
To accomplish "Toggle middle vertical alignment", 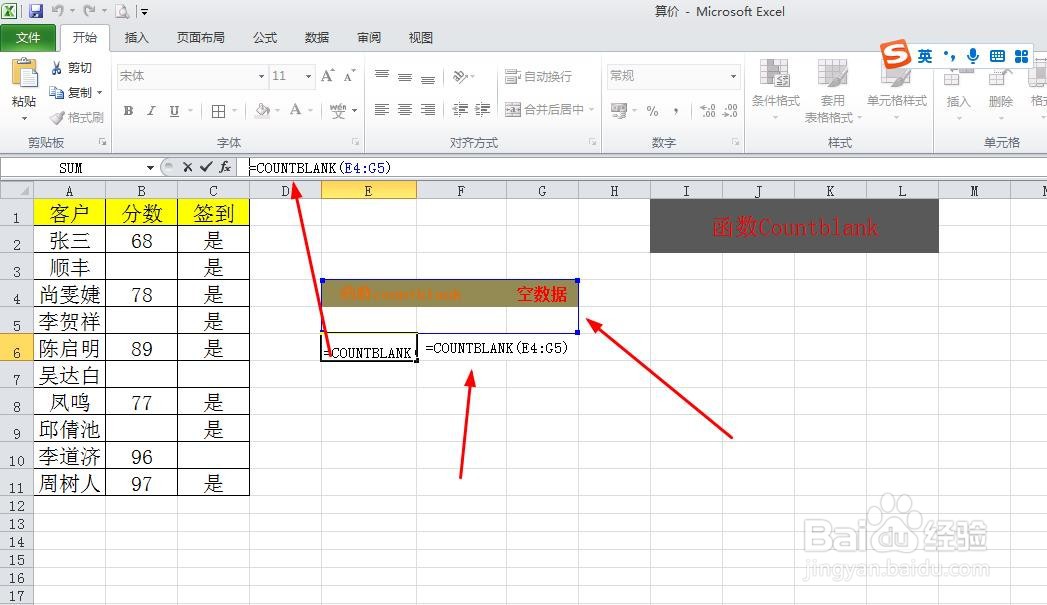I will 405,75.
